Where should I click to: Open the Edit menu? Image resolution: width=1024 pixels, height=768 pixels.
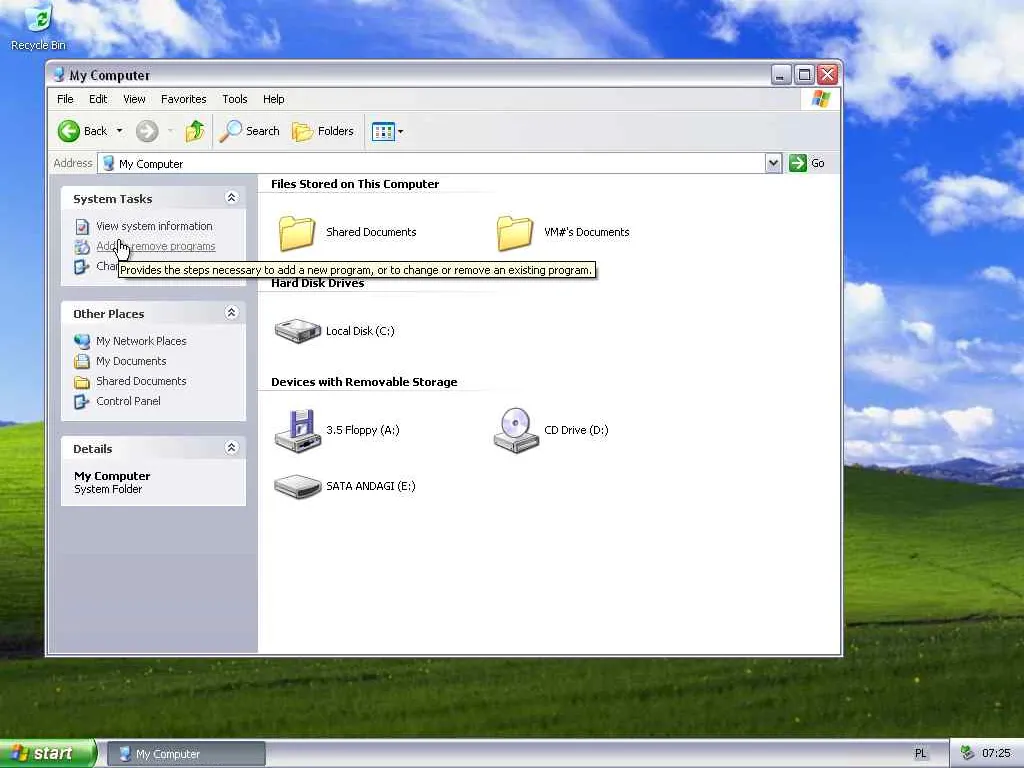click(98, 99)
